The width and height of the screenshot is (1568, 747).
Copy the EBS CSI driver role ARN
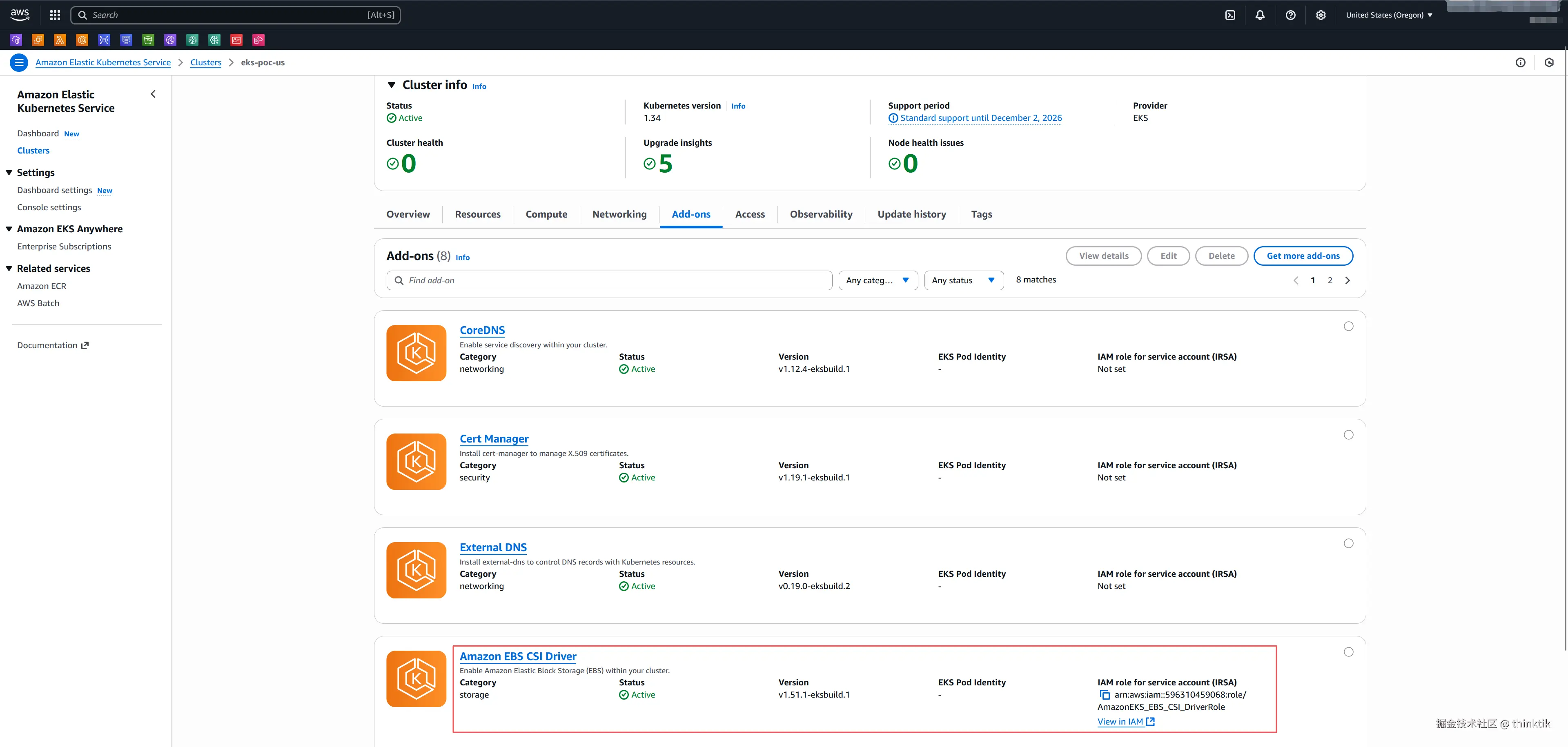coord(1104,695)
